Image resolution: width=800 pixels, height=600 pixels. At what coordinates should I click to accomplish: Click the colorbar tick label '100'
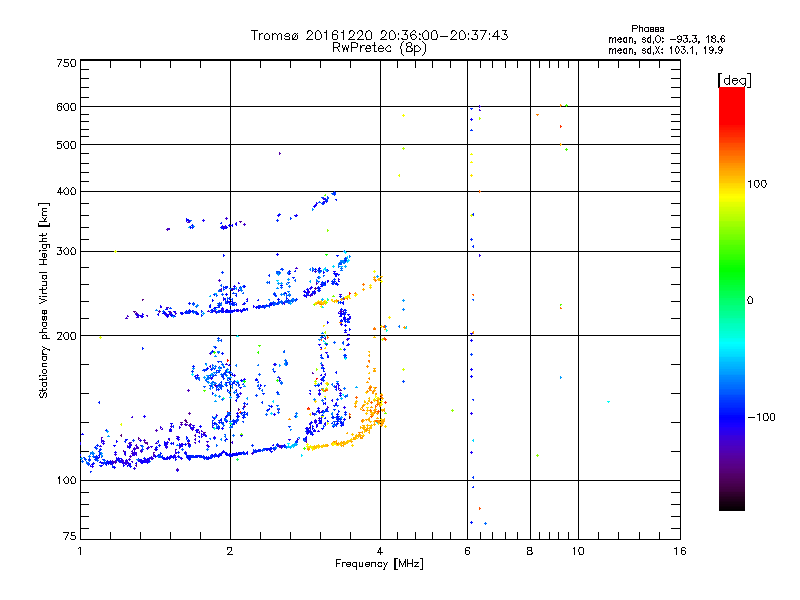point(757,184)
